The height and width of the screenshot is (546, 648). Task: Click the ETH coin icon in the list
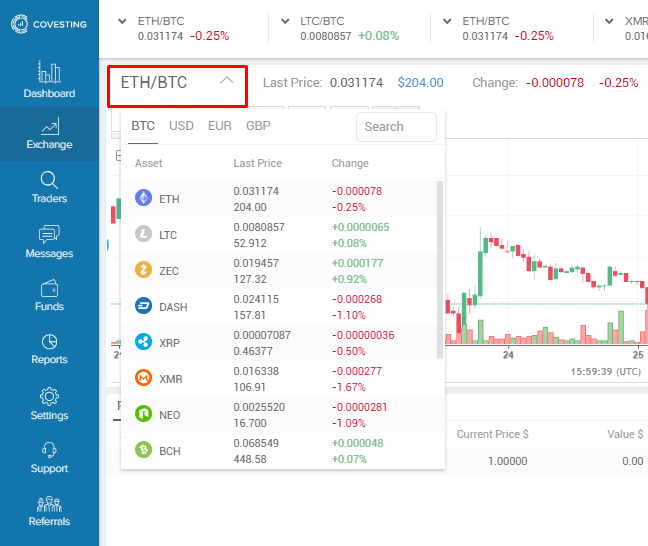pos(143,198)
